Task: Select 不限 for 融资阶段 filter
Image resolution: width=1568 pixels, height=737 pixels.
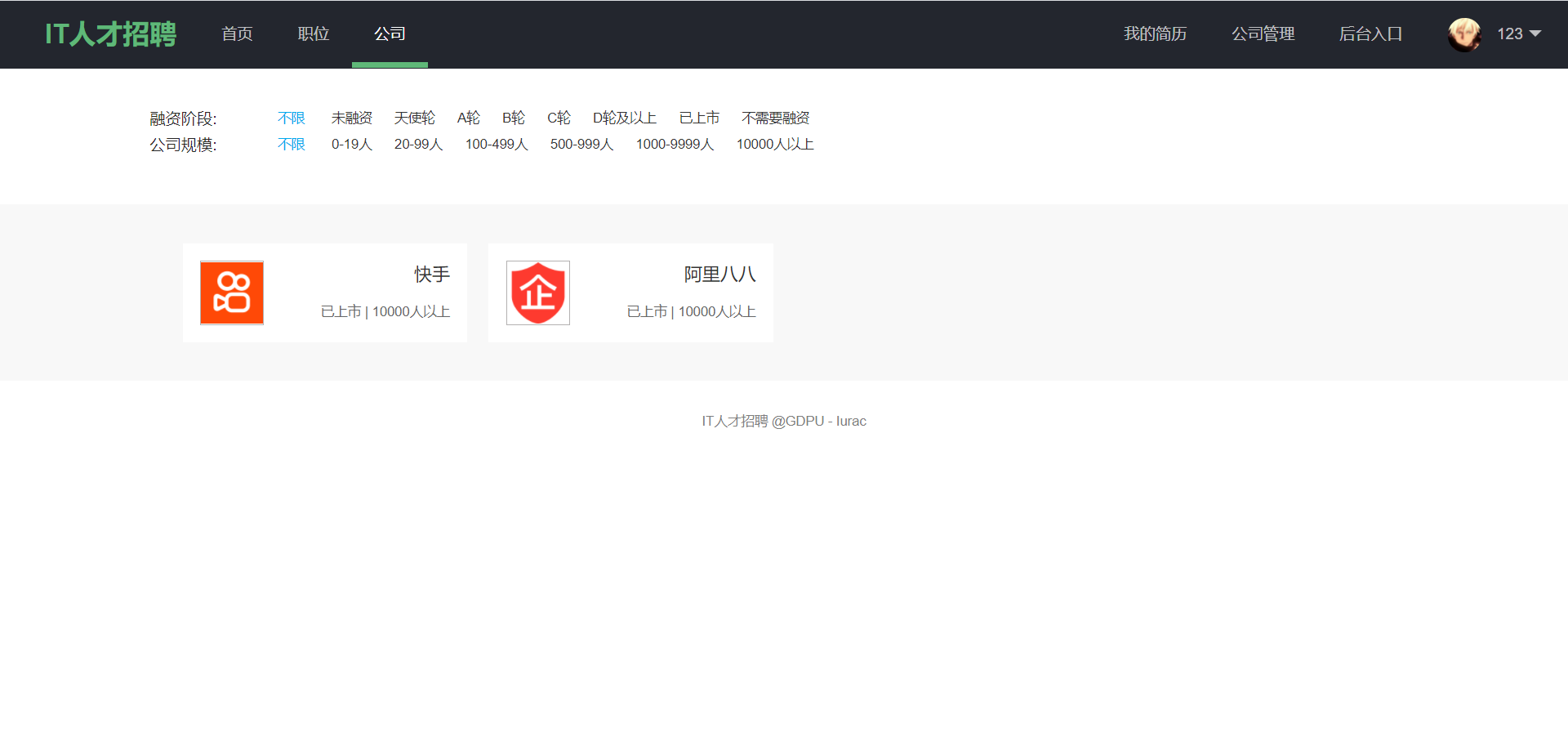Action: point(292,118)
